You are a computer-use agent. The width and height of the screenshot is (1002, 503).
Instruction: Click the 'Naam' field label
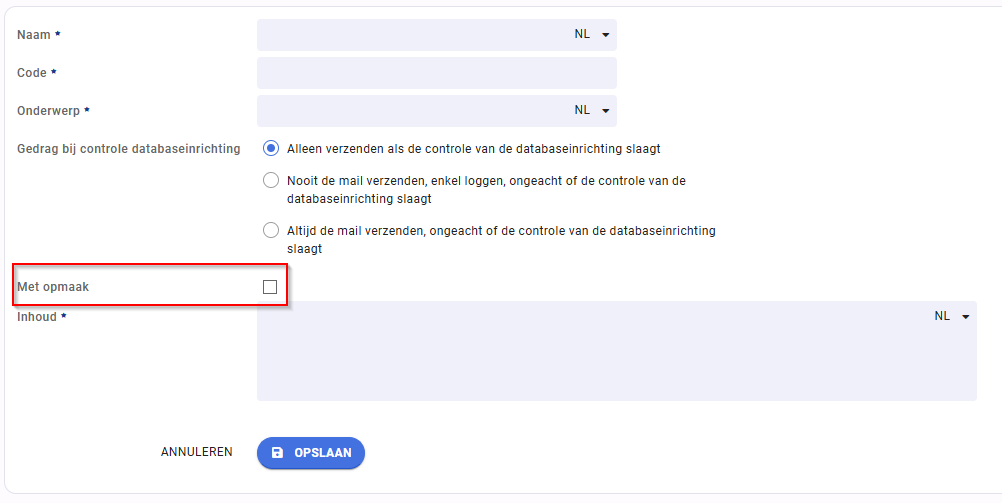tap(34, 35)
